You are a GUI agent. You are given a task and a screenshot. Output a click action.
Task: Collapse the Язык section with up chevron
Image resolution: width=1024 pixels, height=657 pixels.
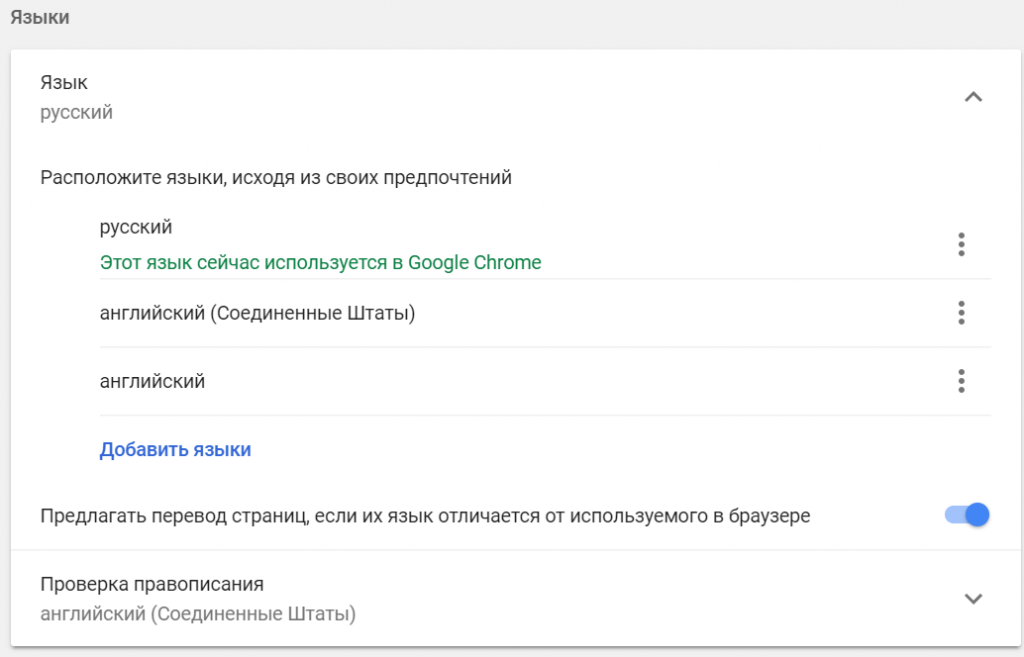tap(973, 97)
